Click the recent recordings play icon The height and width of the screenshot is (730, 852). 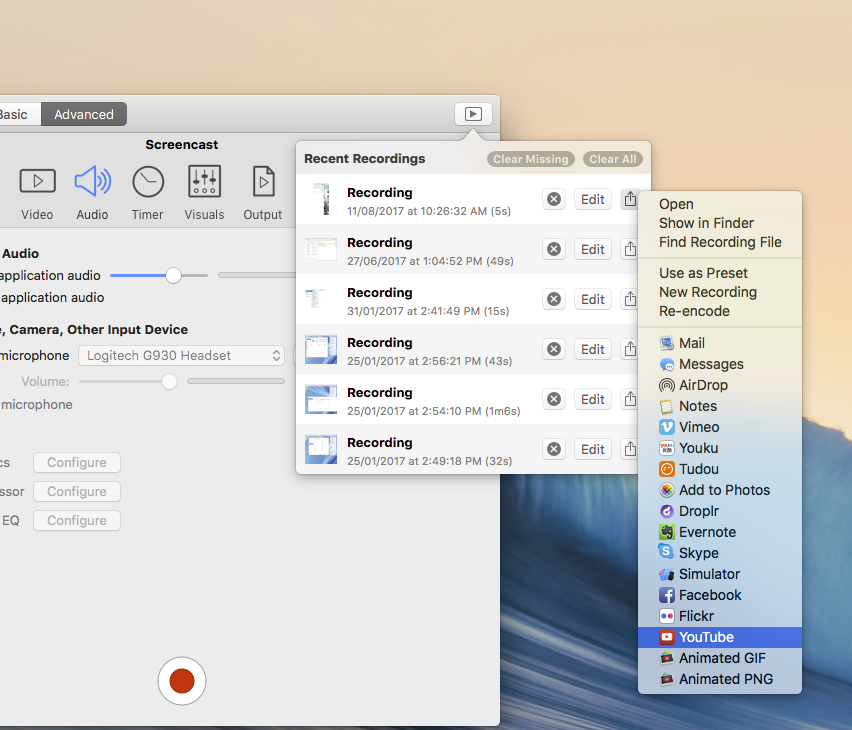click(x=473, y=114)
